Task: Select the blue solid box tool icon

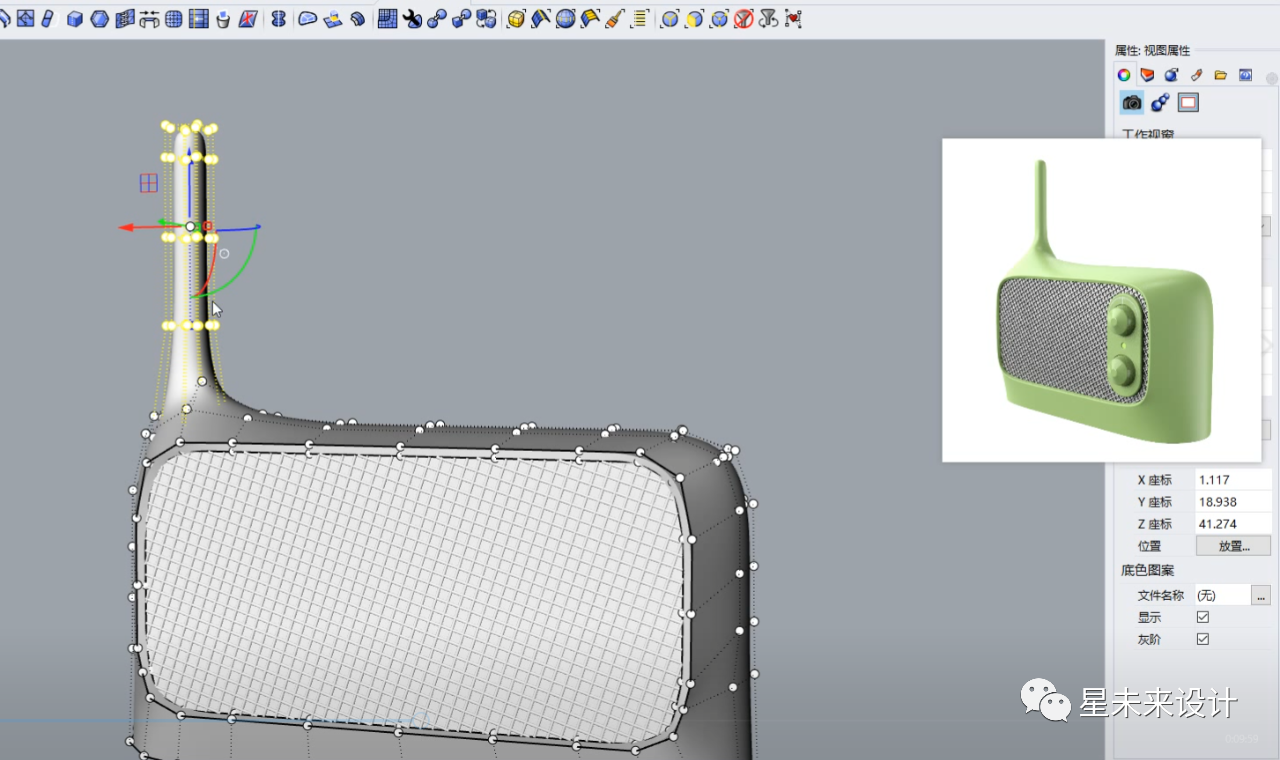Action: [x=75, y=18]
